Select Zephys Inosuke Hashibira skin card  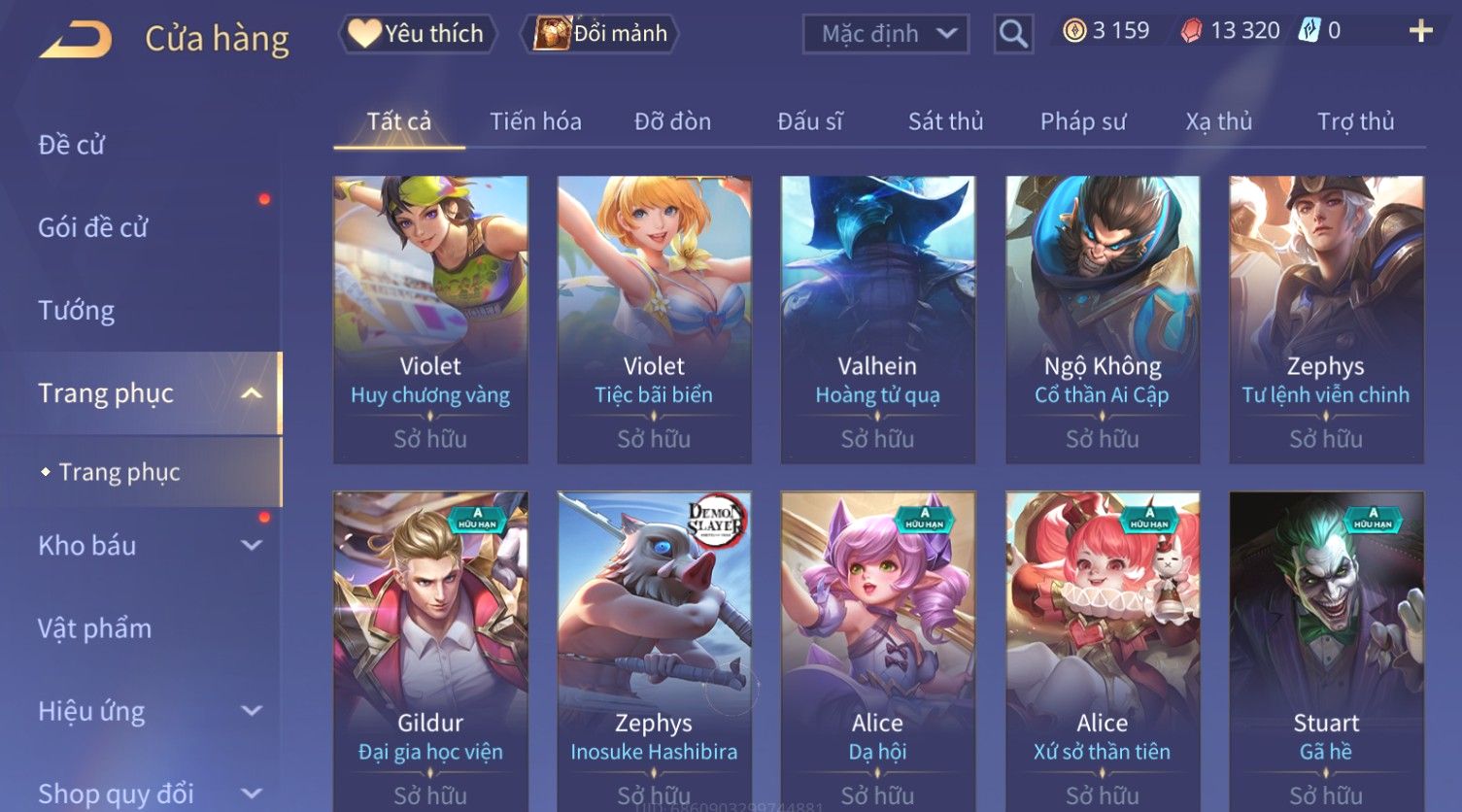[654, 651]
